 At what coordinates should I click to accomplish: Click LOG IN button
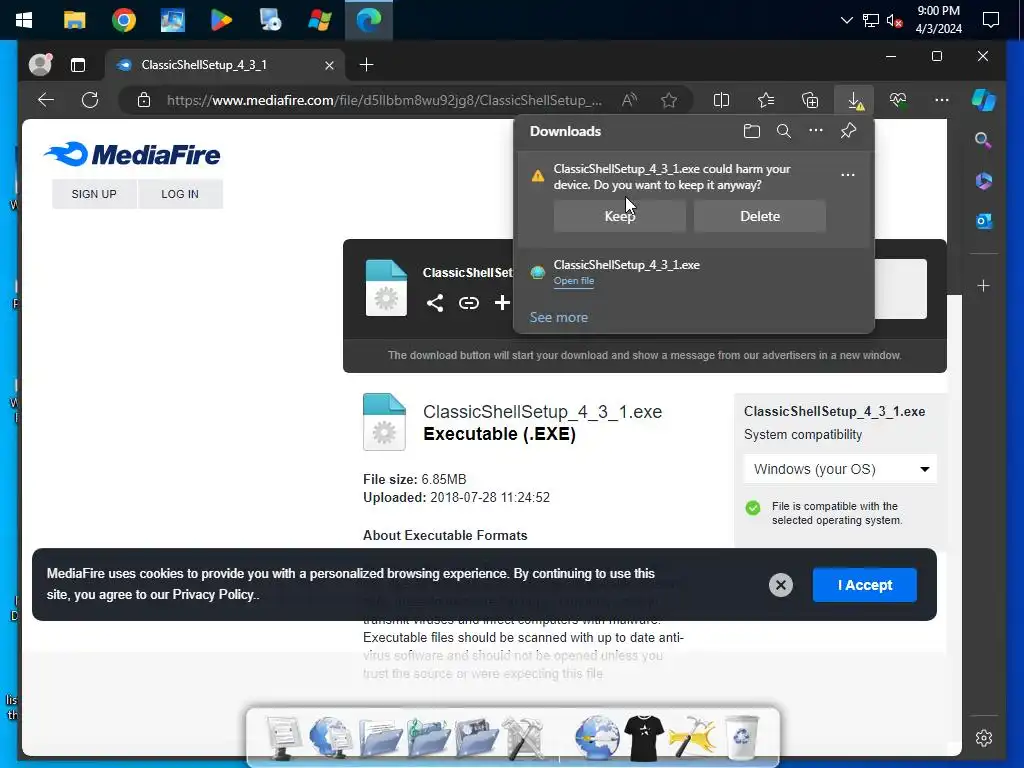180,194
